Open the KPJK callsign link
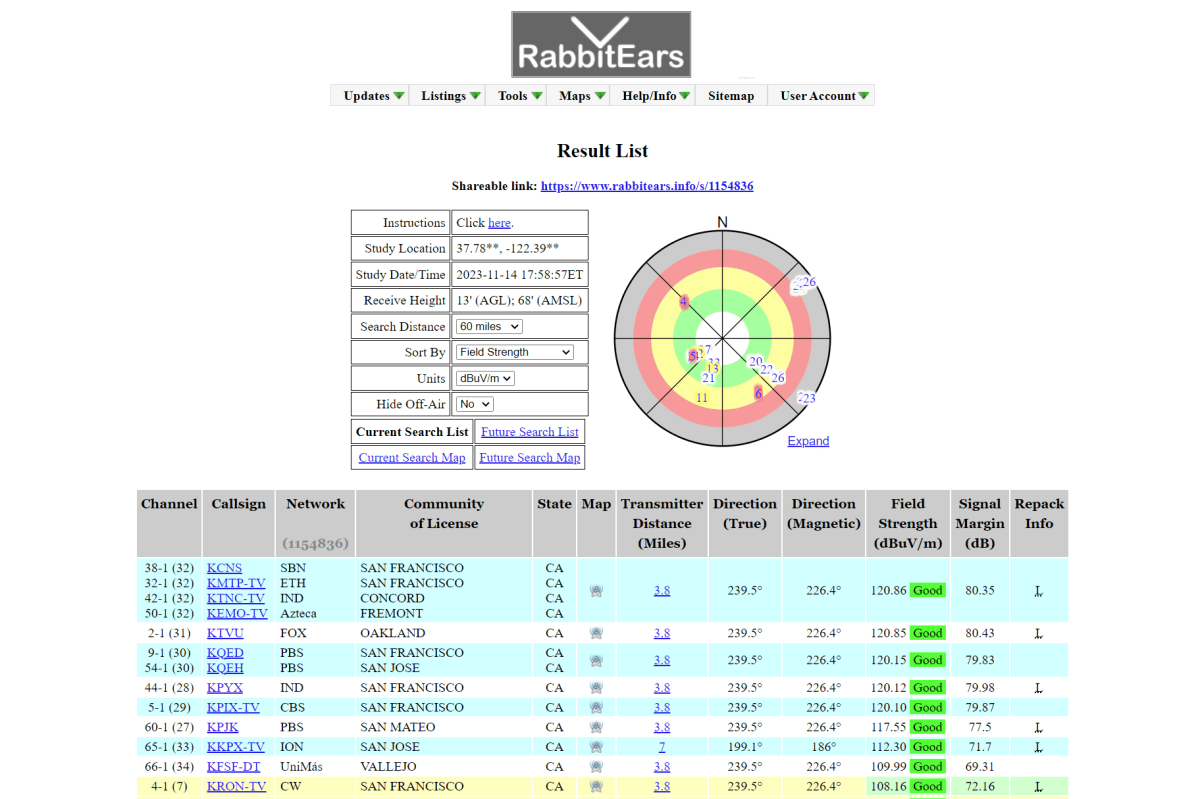Image resolution: width=1200 pixels, height=799 pixels. 223,727
